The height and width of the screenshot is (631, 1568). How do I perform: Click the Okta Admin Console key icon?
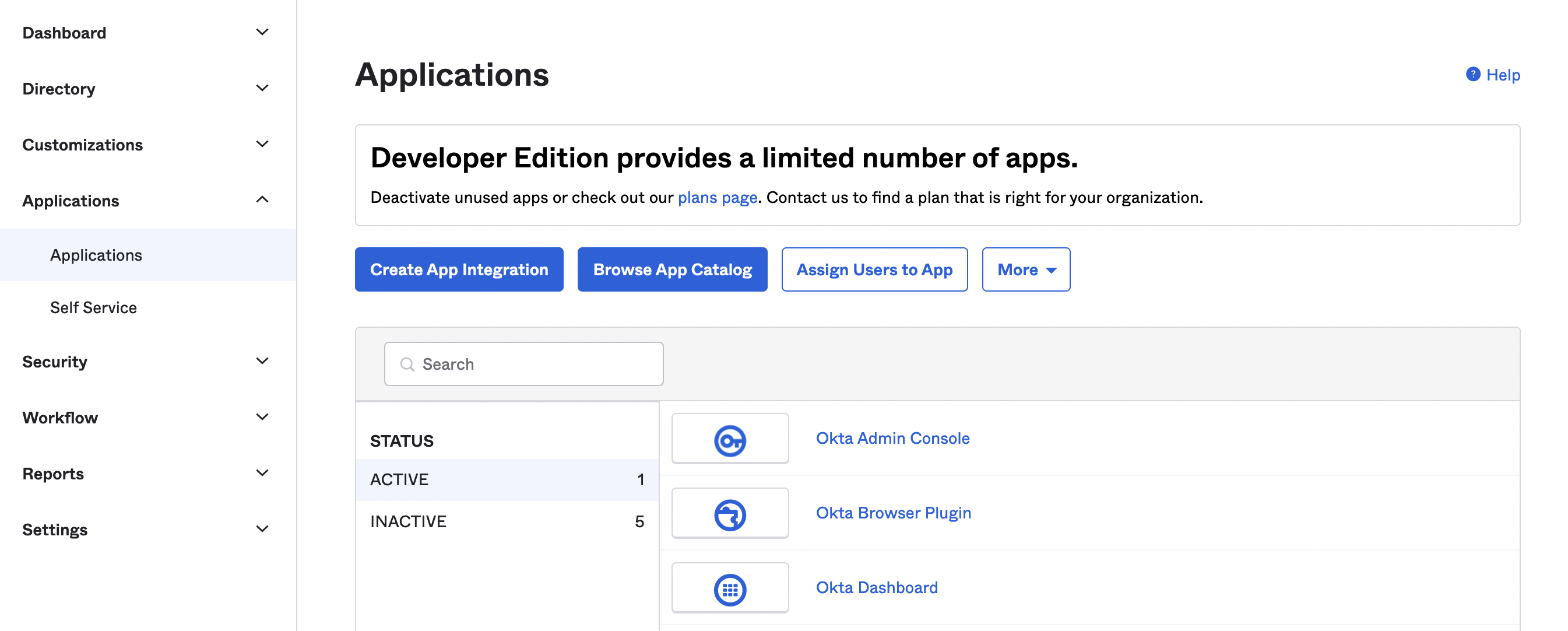[729, 440]
